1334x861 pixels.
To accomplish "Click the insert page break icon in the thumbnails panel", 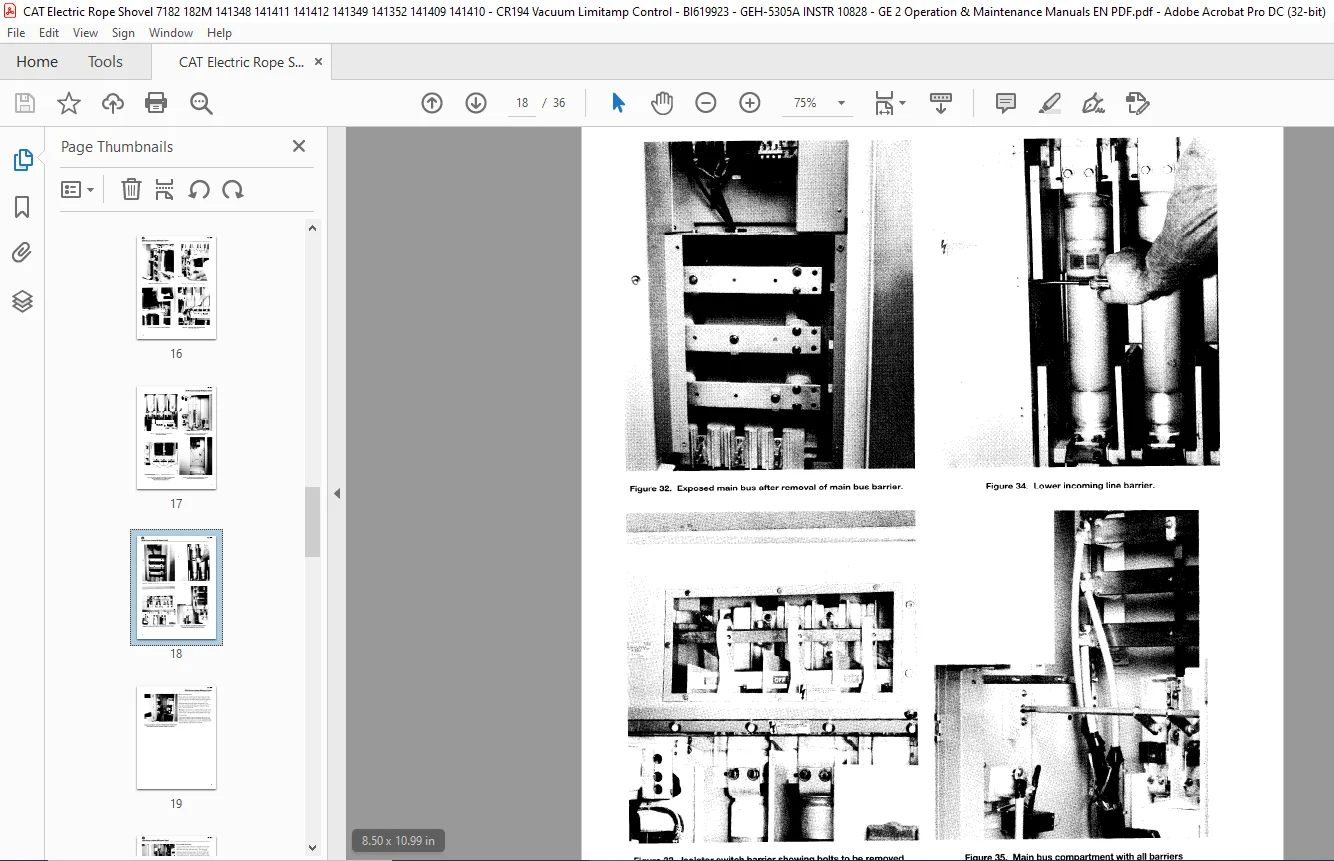I will [x=165, y=189].
